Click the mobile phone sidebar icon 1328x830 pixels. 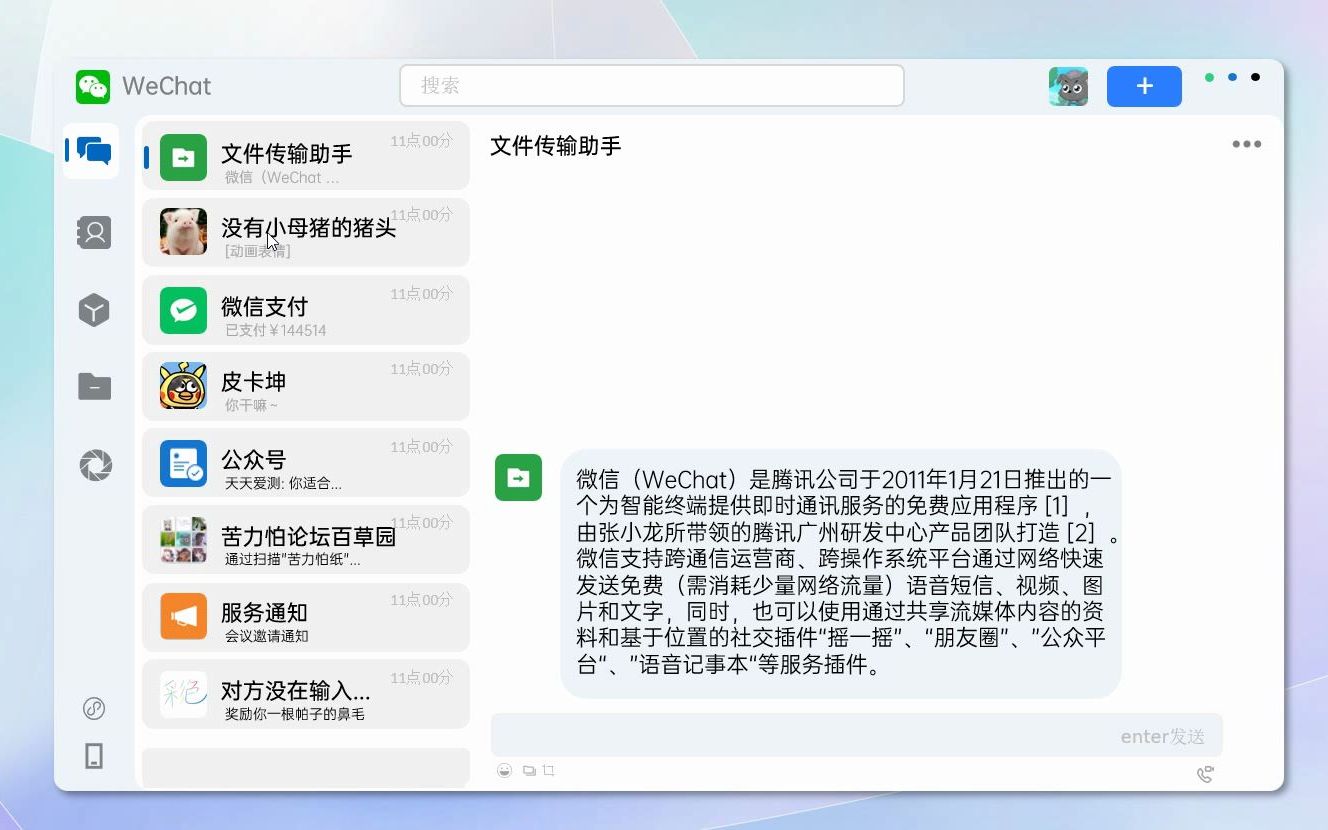coord(94,756)
